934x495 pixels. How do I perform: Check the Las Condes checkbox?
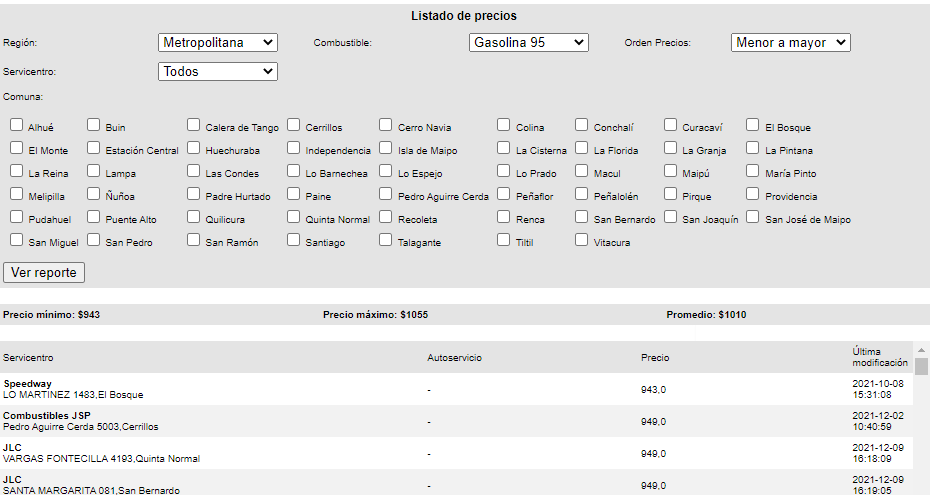pos(194,172)
